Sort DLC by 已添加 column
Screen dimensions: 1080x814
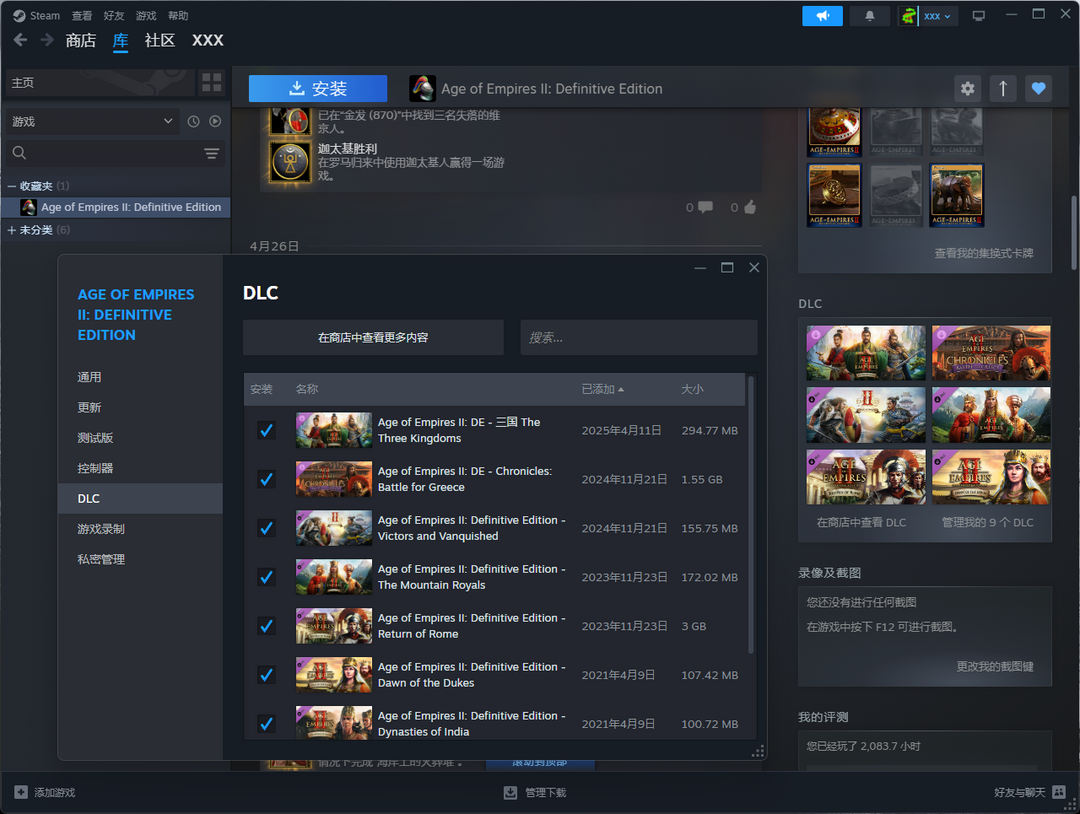[x=602, y=389]
